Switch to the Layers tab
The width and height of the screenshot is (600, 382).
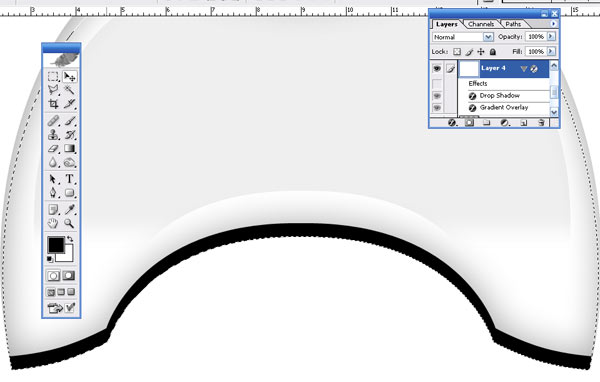(447, 24)
